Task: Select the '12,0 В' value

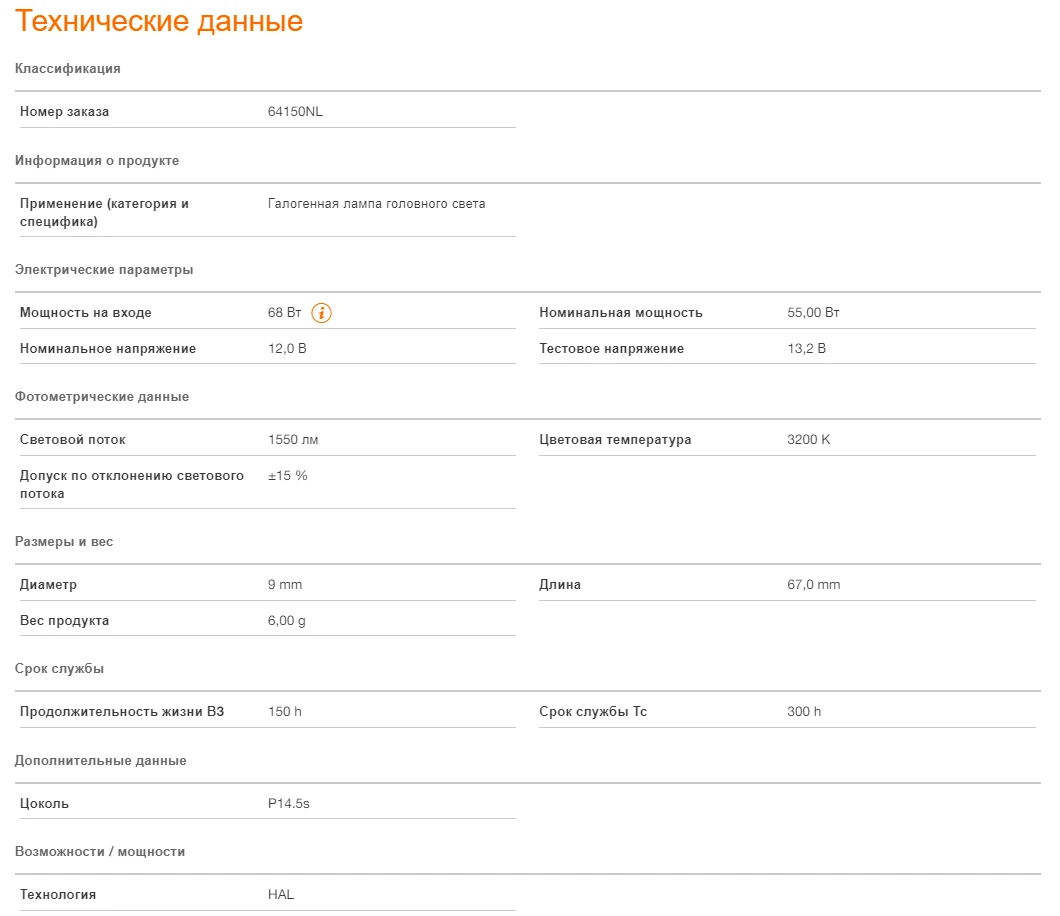Action: (x=287, y=348)
